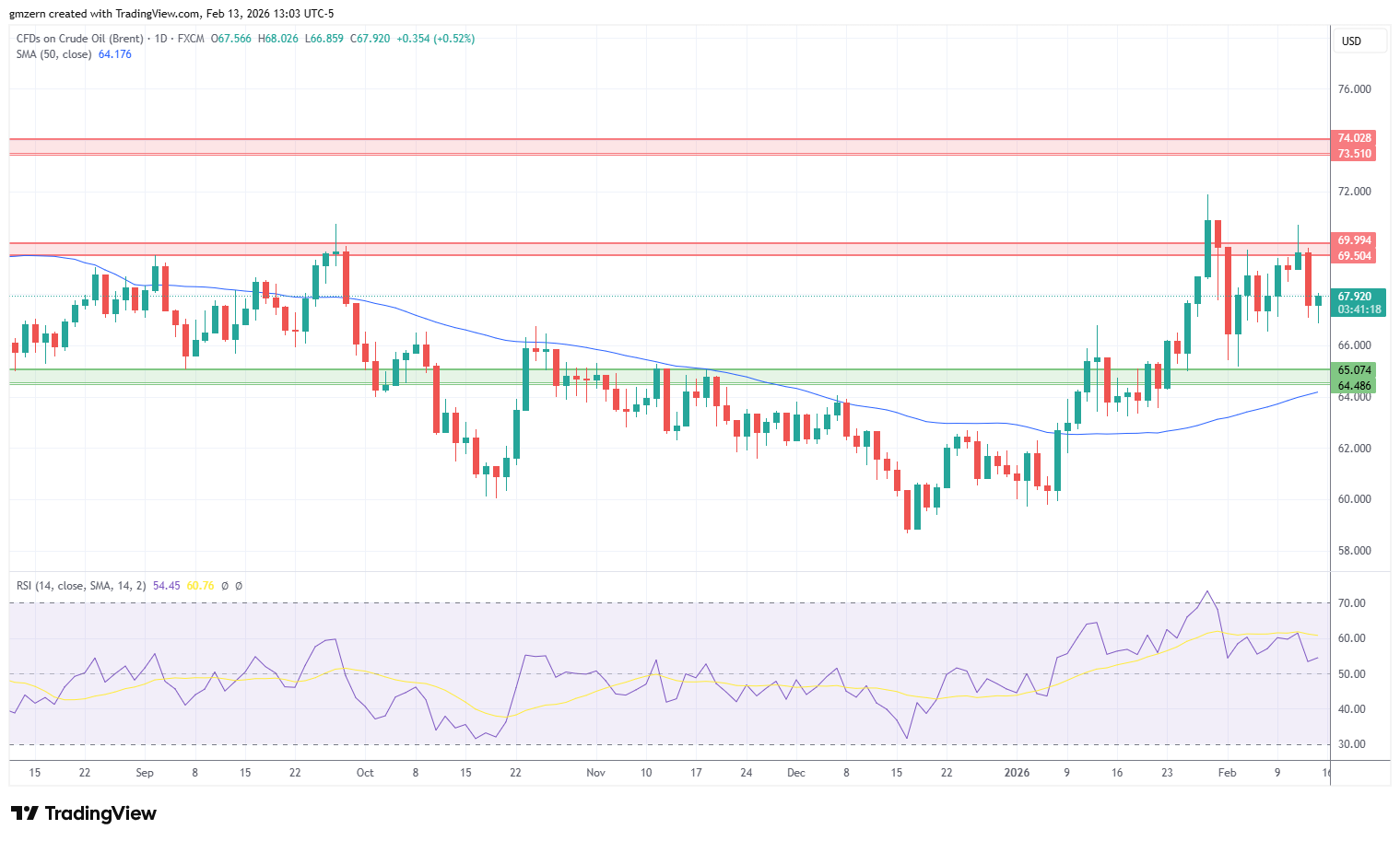Viewport: 1400px width, 841px height.
Task: Click the close price C67.920
Action: [371, 39]
